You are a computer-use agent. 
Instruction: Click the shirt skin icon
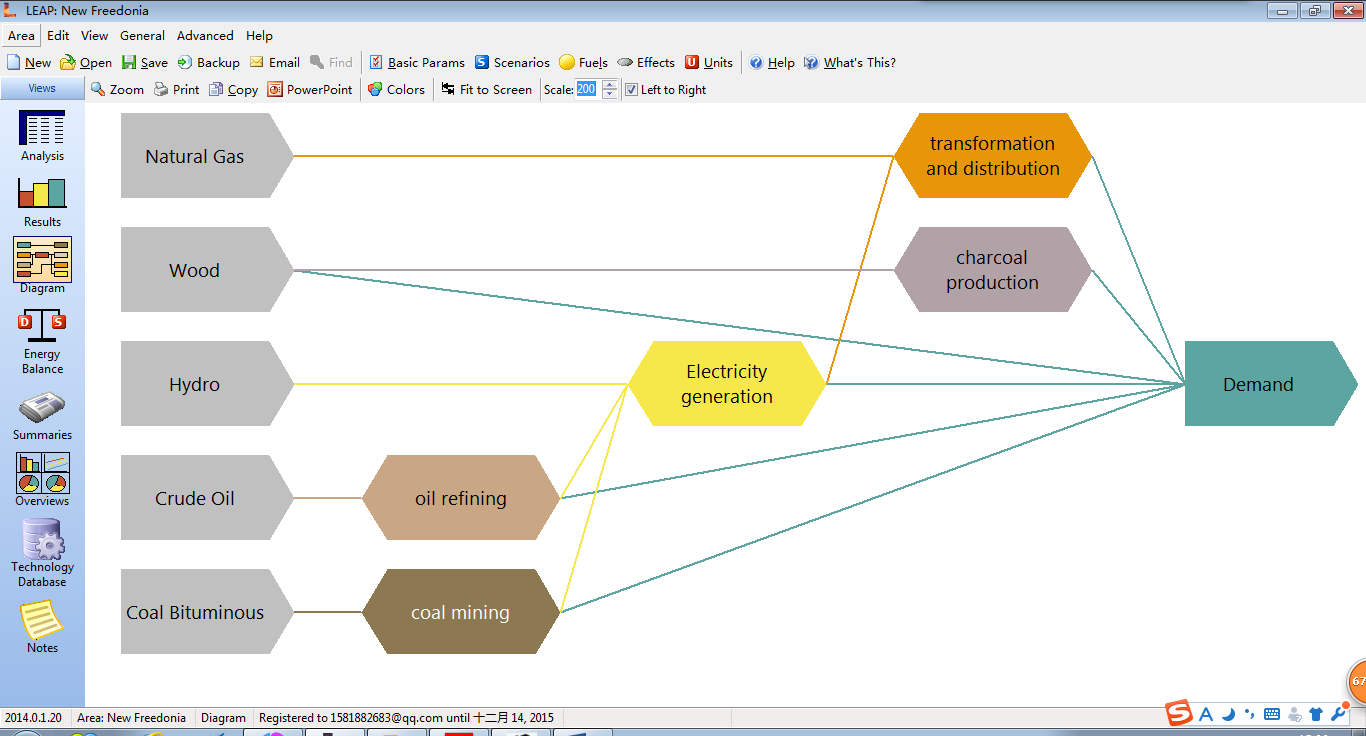(1316, 714)
